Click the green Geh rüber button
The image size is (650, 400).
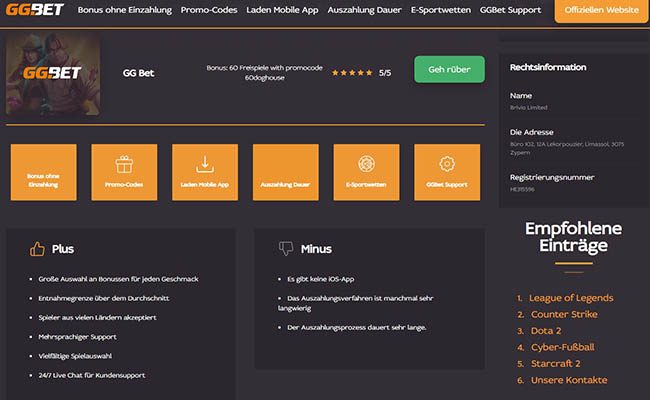click(449, 69)
